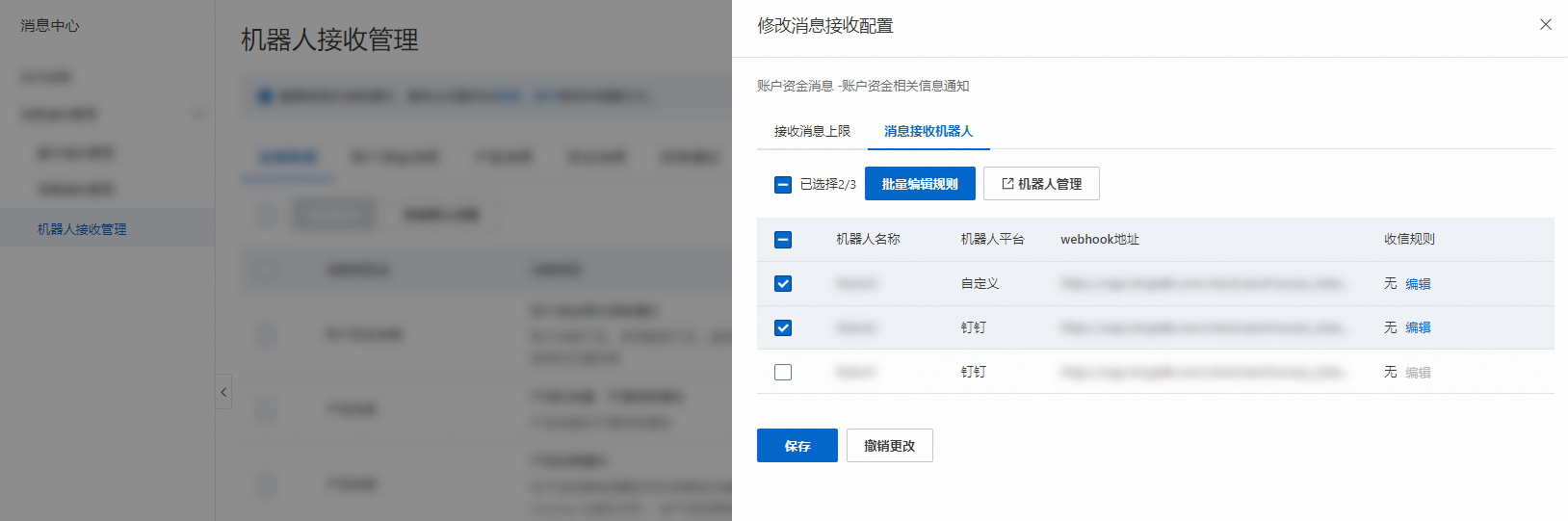The image size is (1568, 521).
Task: Edit rule for the checked 钉钉 robot row
Action: click(x=1418, y=327)
